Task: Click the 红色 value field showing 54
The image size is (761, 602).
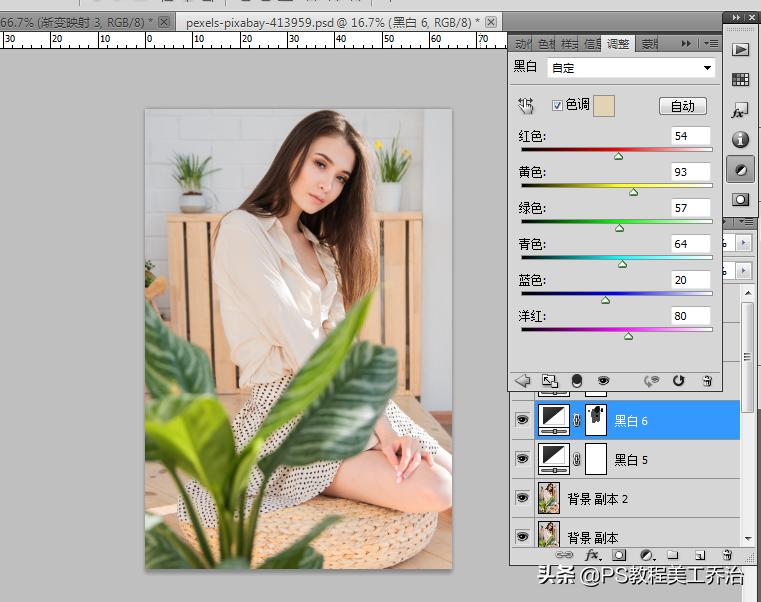Action: (691, 136)
